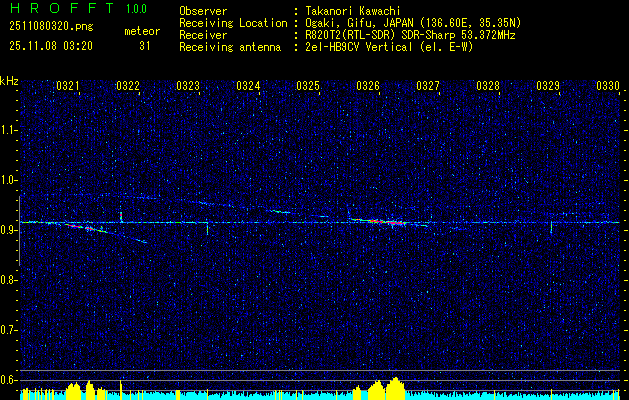Click the 0323 time marker
Screen dimensions: 629x400
[x=188, y=86]
